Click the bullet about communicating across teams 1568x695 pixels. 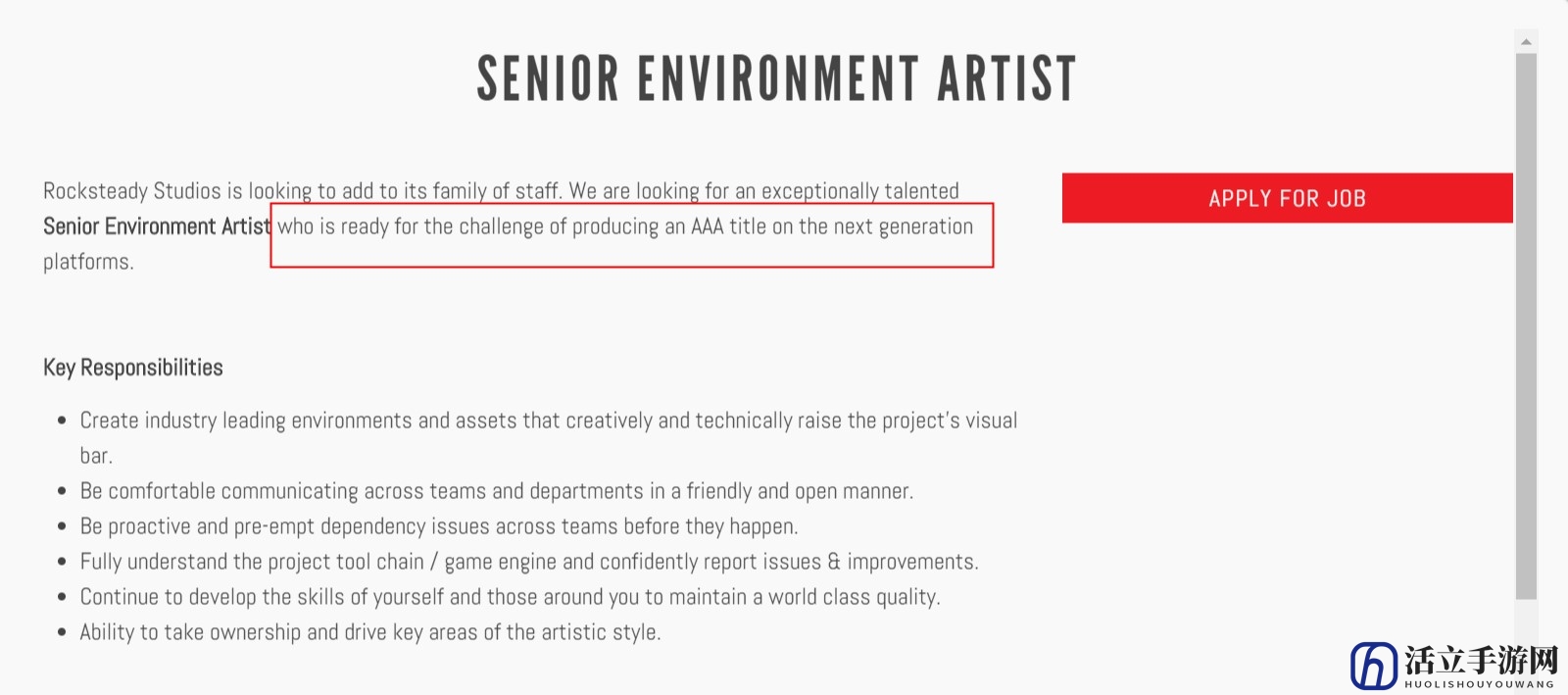coord(497,491)
